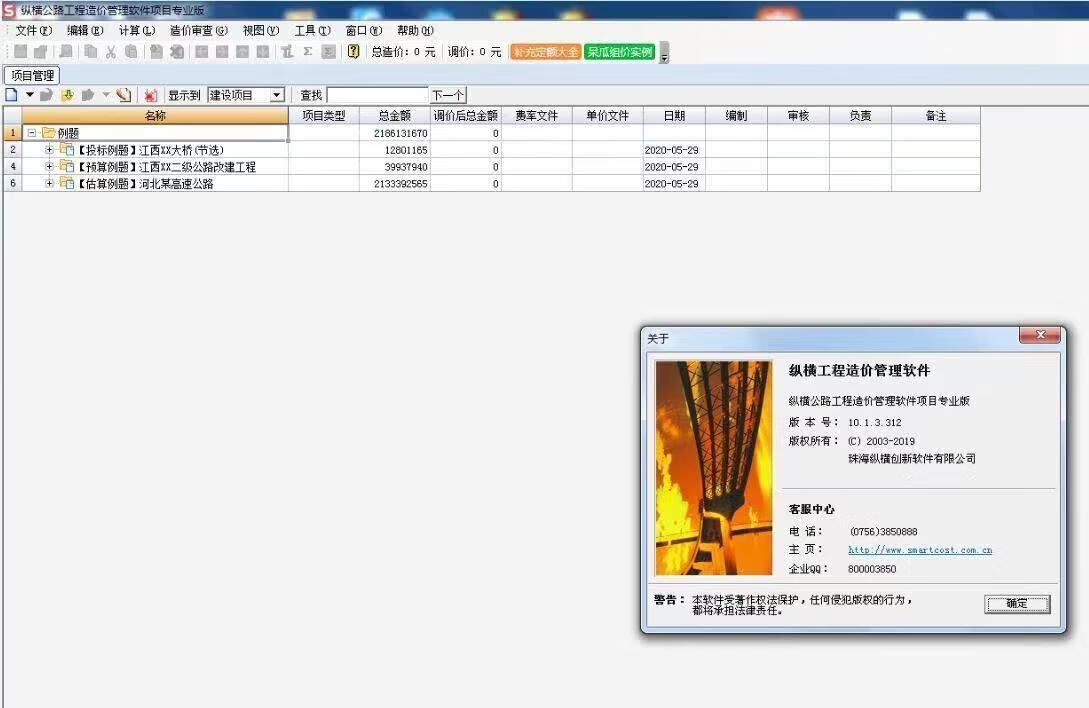Open the 显示到 建设项目 dropdown

(x=277, y=95)
